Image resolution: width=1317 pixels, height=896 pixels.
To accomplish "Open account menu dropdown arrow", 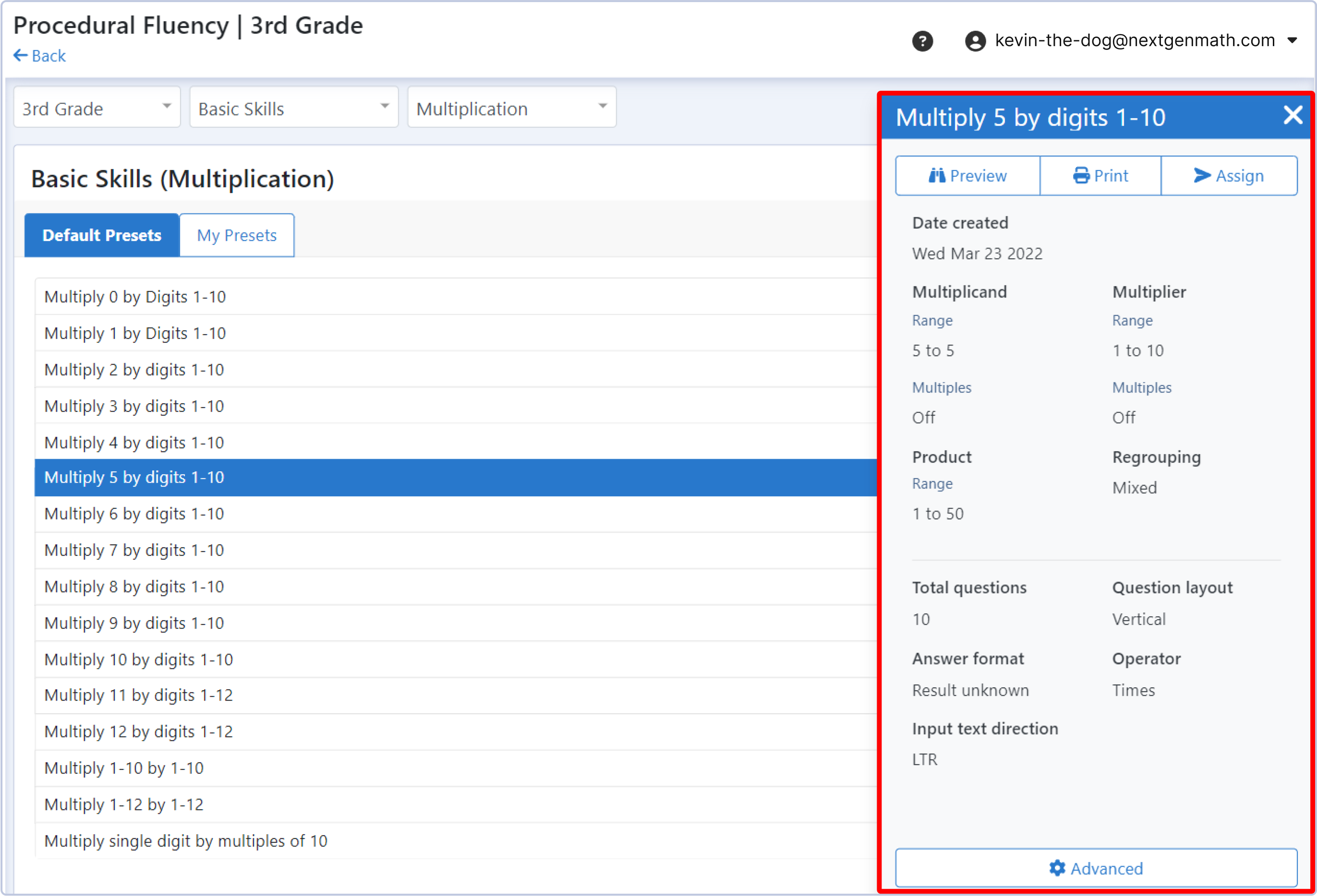I will pyautogui.click(x=1293, y=40).
